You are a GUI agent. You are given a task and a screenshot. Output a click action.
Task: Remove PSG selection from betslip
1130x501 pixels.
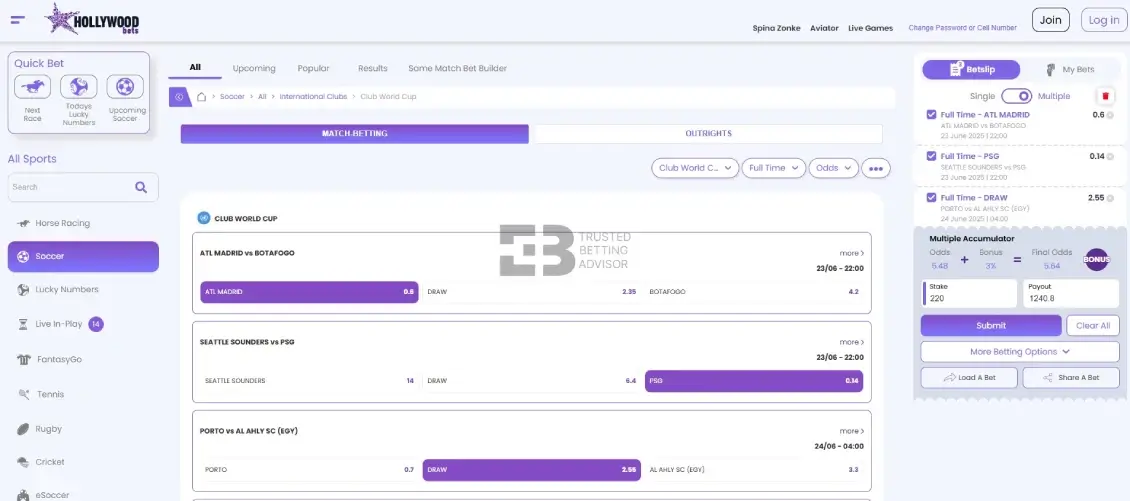click(x=1110, y=157)
